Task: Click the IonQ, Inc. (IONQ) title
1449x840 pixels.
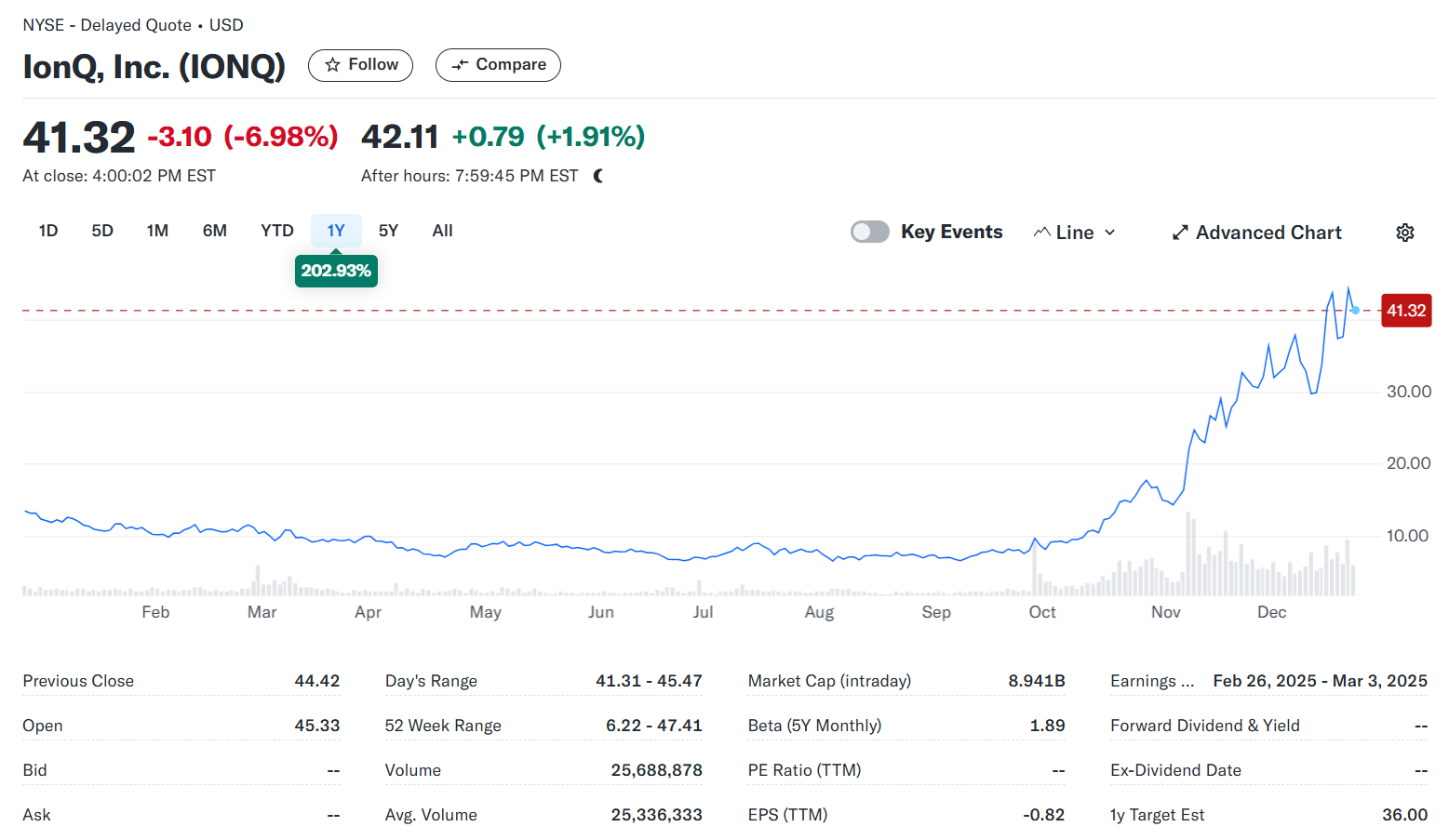Action: [154, 66]
